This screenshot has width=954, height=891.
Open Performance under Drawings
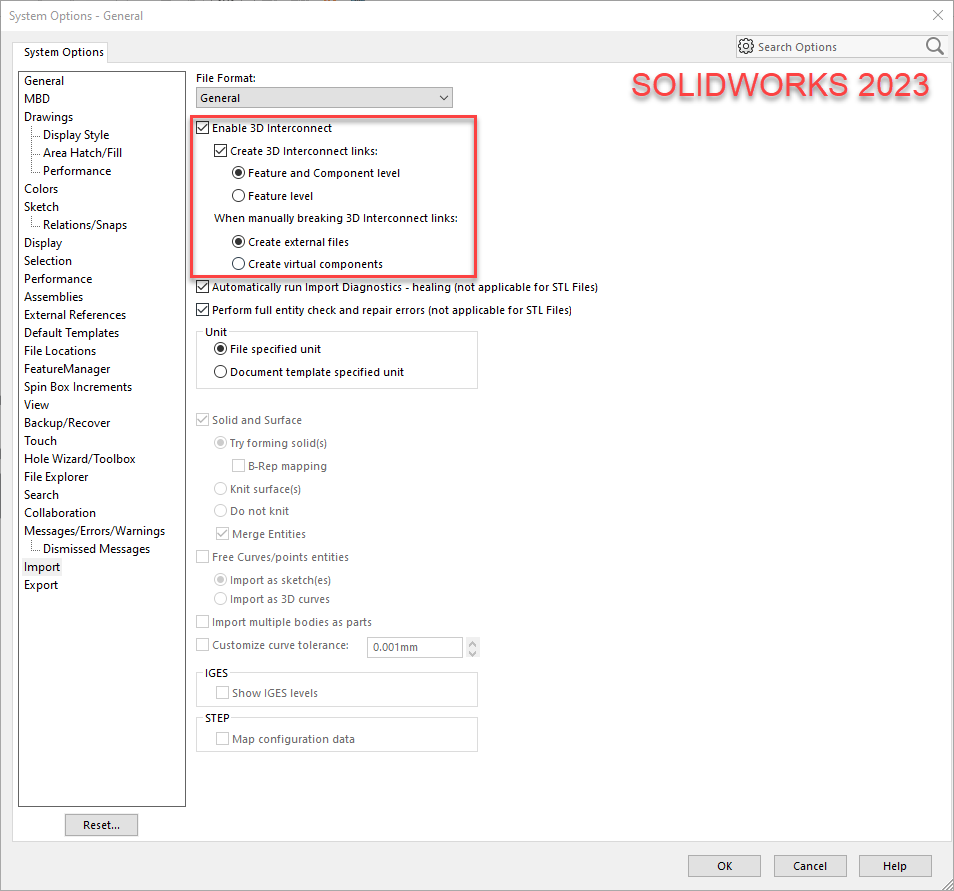tap(77, 171)
